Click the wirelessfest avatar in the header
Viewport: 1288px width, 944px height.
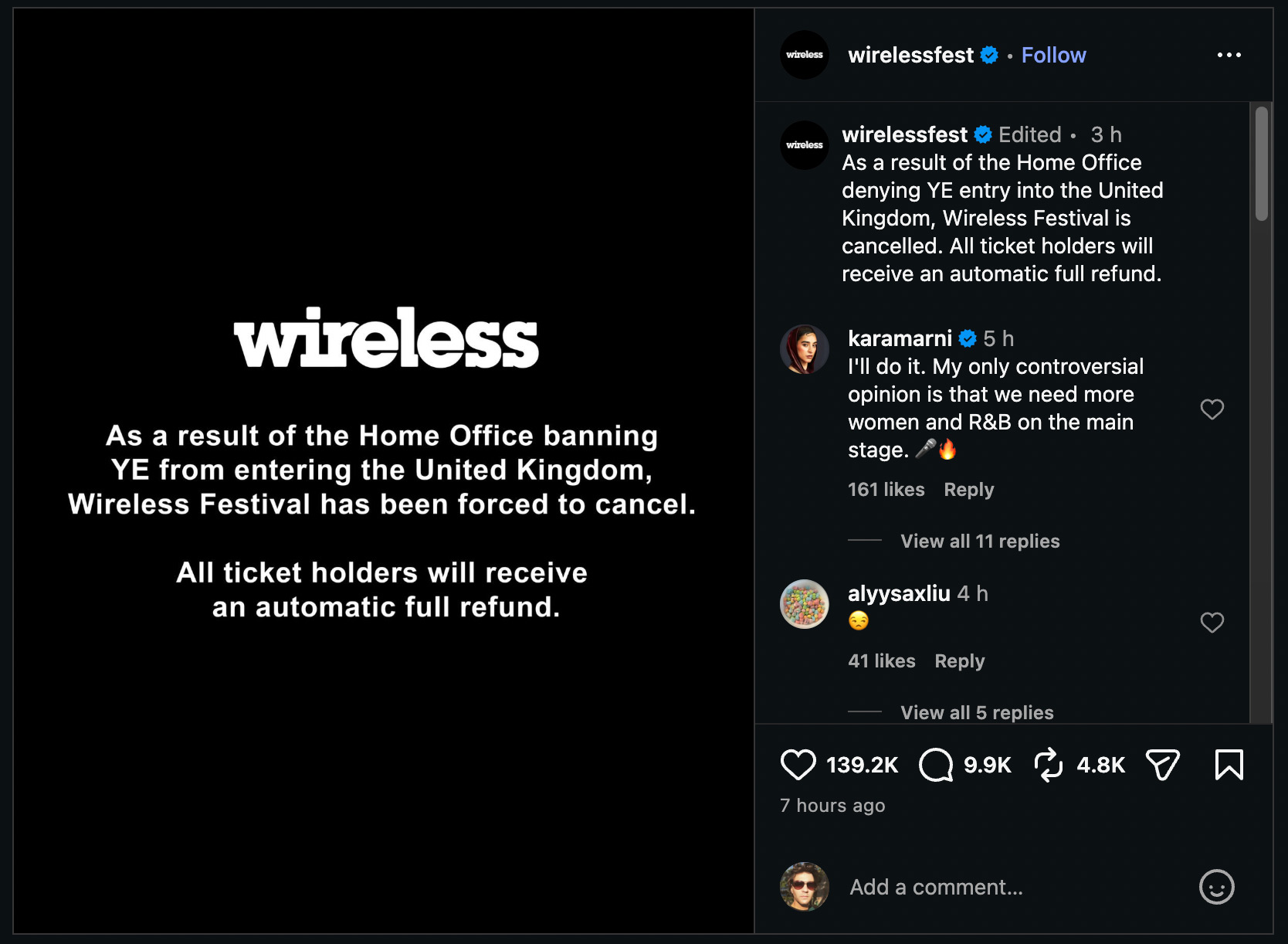[805, 55]
